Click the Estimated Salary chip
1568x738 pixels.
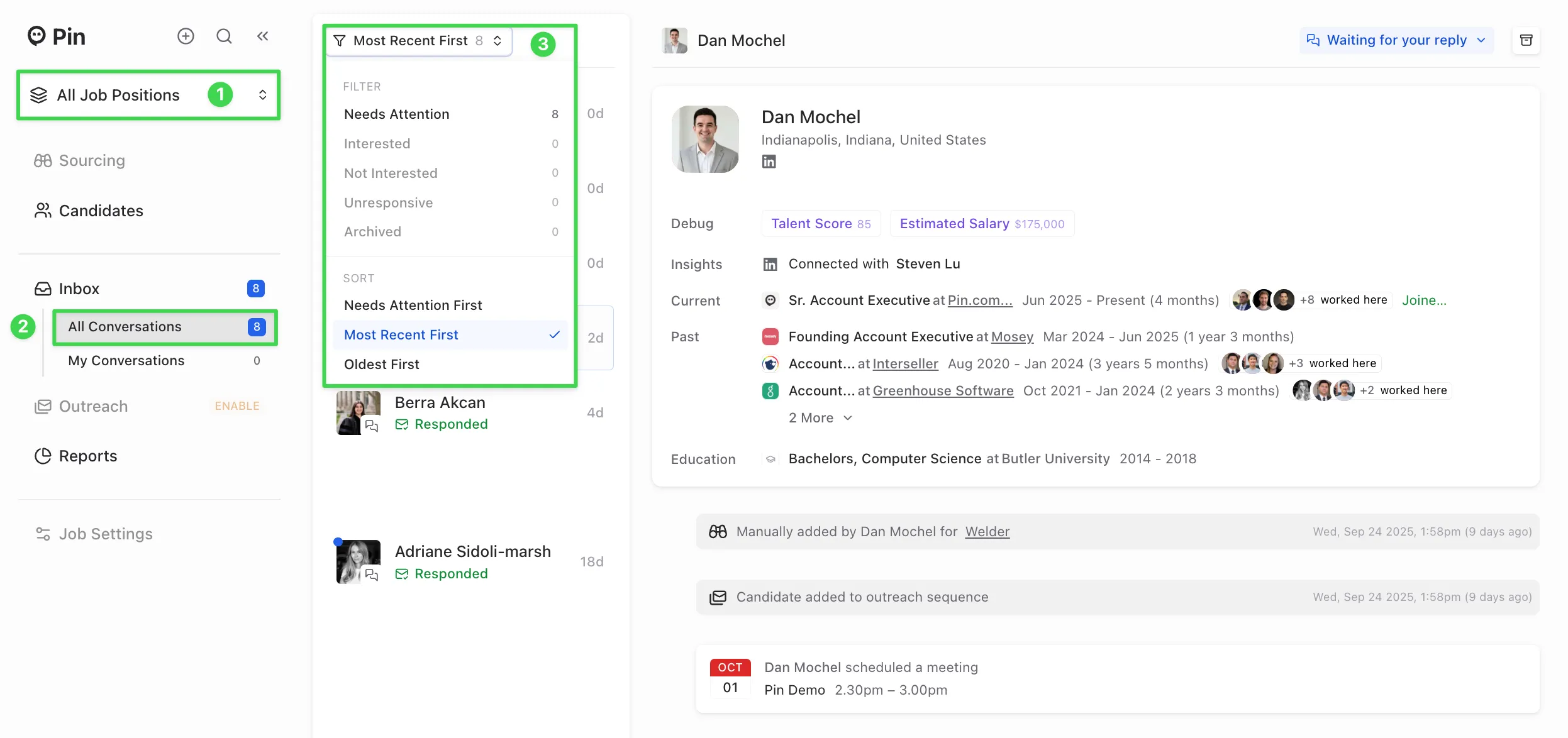pyautogui.click(x=982, y=224)
